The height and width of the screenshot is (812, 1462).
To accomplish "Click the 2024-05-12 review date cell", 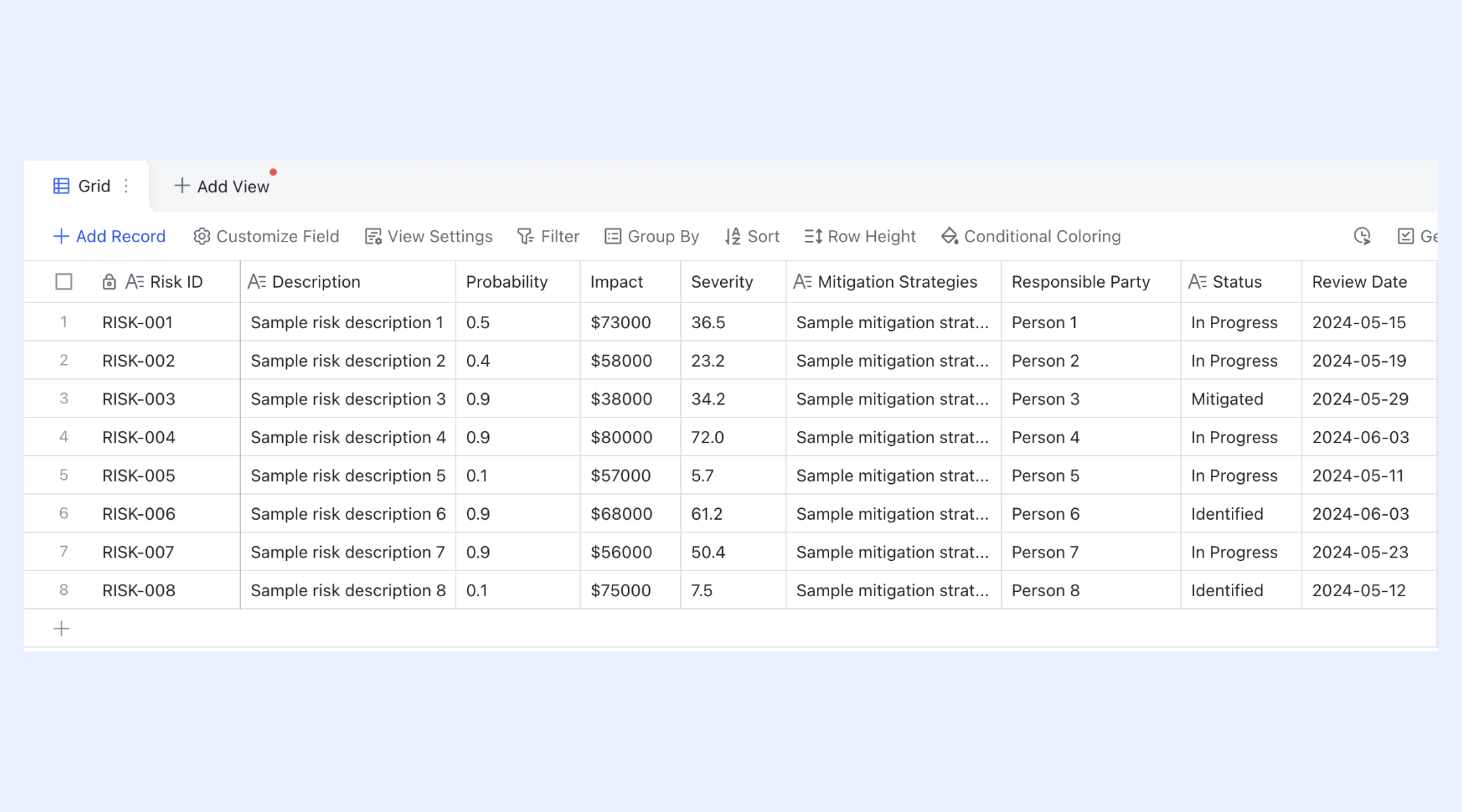I will (x=1369, y=590).
